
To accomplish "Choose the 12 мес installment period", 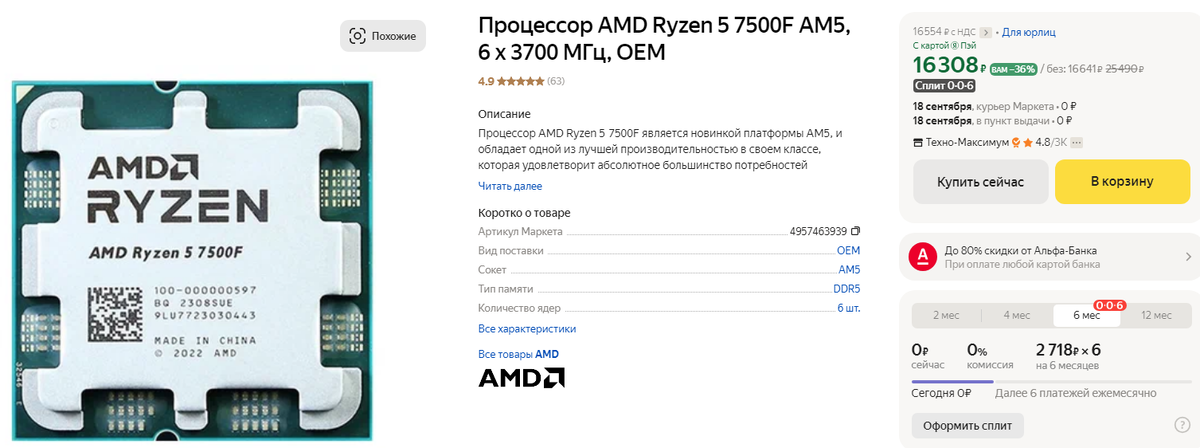I will tap(1156, 315).
